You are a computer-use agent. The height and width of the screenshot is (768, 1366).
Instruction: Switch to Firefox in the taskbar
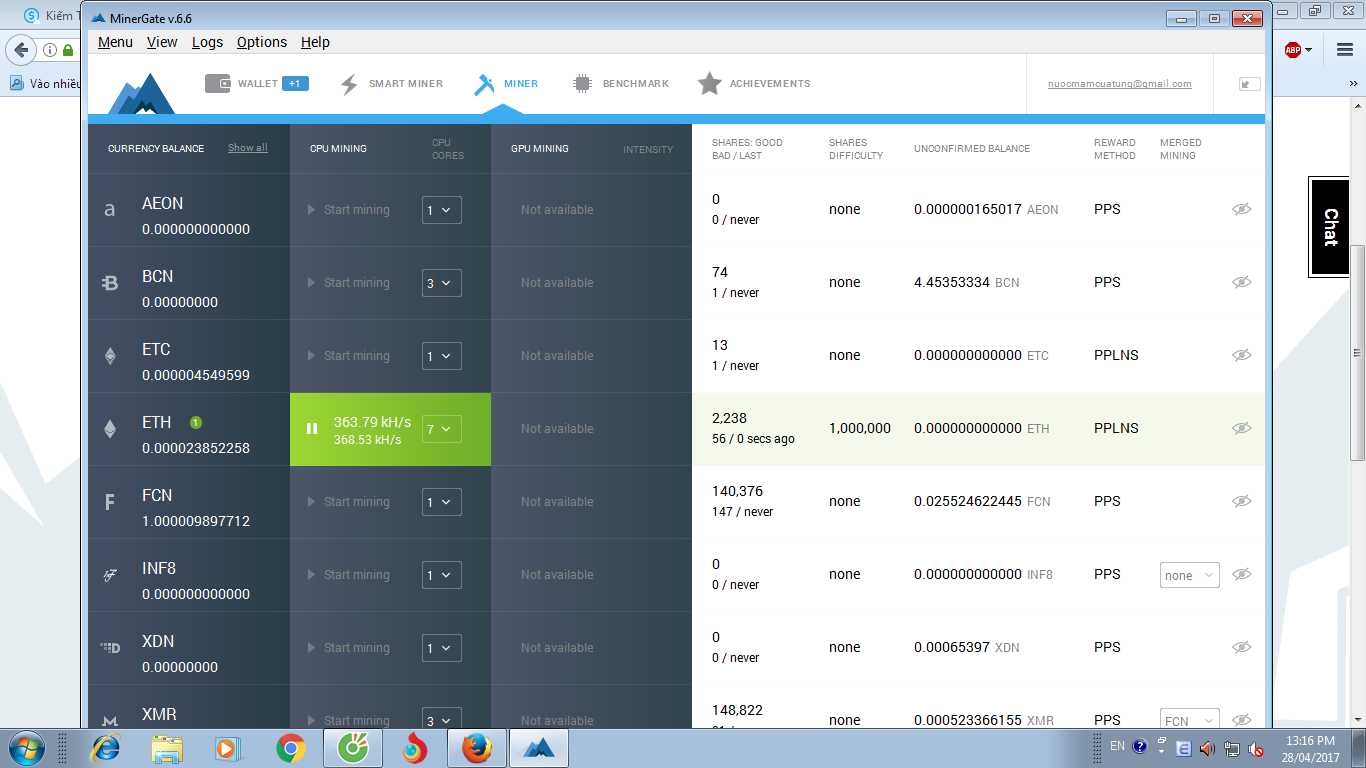(477, 748)
